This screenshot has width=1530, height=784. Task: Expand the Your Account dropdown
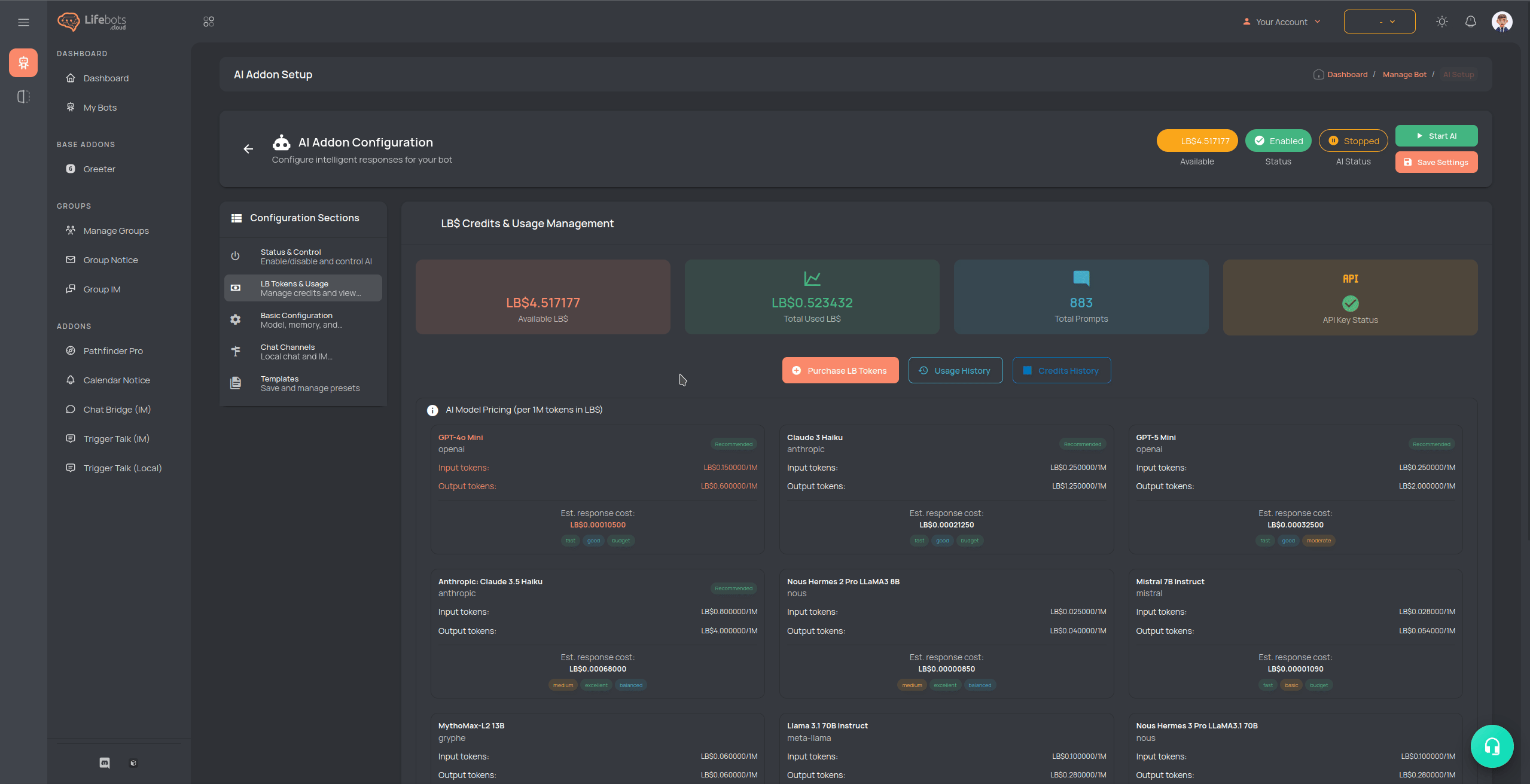pyautogui.click(x=1281, y=22)
